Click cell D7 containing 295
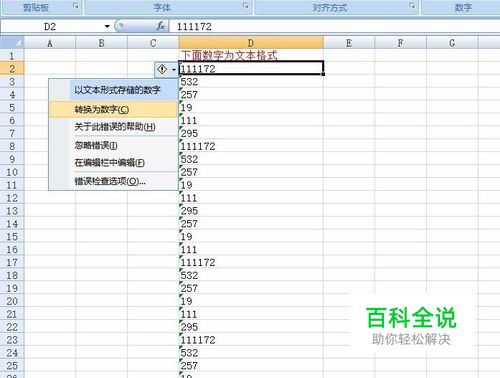Screen dimensions: 500x378 (x=251, y=133)
